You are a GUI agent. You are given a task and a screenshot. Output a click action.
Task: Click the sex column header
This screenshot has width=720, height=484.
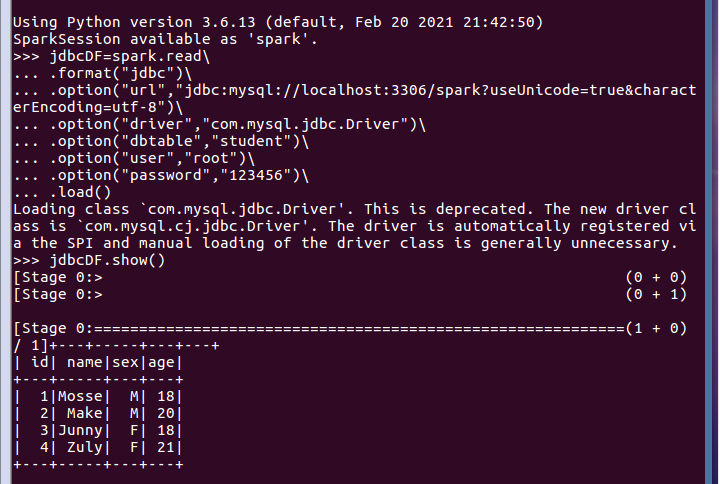click(x=125, y=362)
